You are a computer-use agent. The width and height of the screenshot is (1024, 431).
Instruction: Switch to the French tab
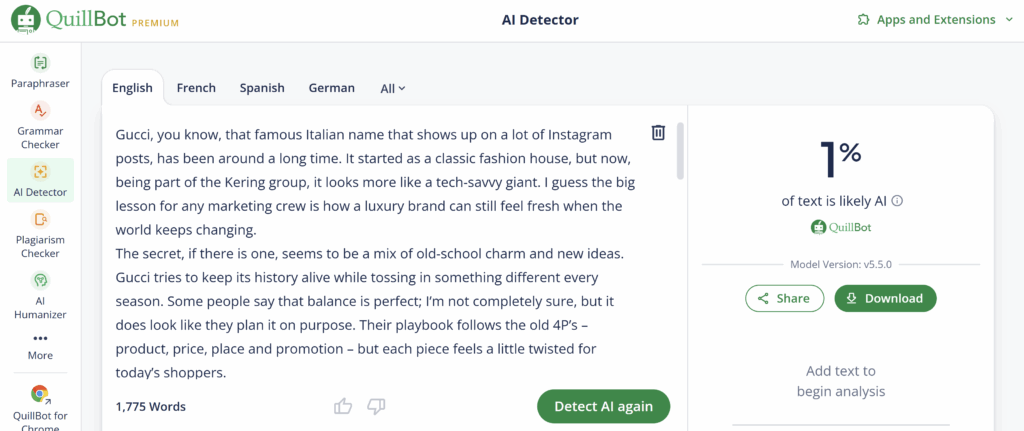click(x=196, y=88)
